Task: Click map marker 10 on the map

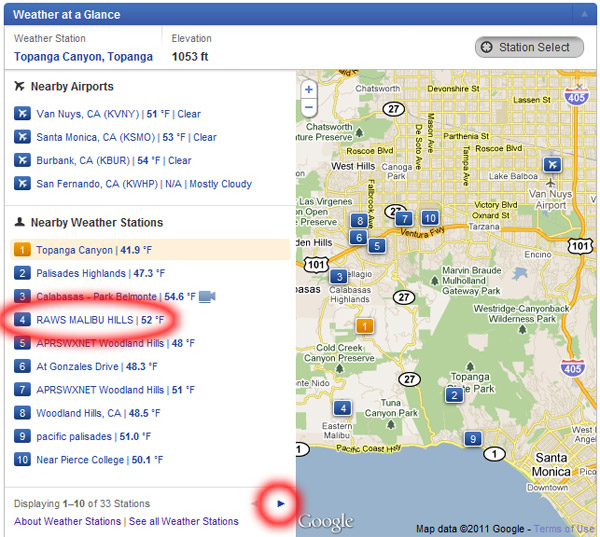Action: 430,218
